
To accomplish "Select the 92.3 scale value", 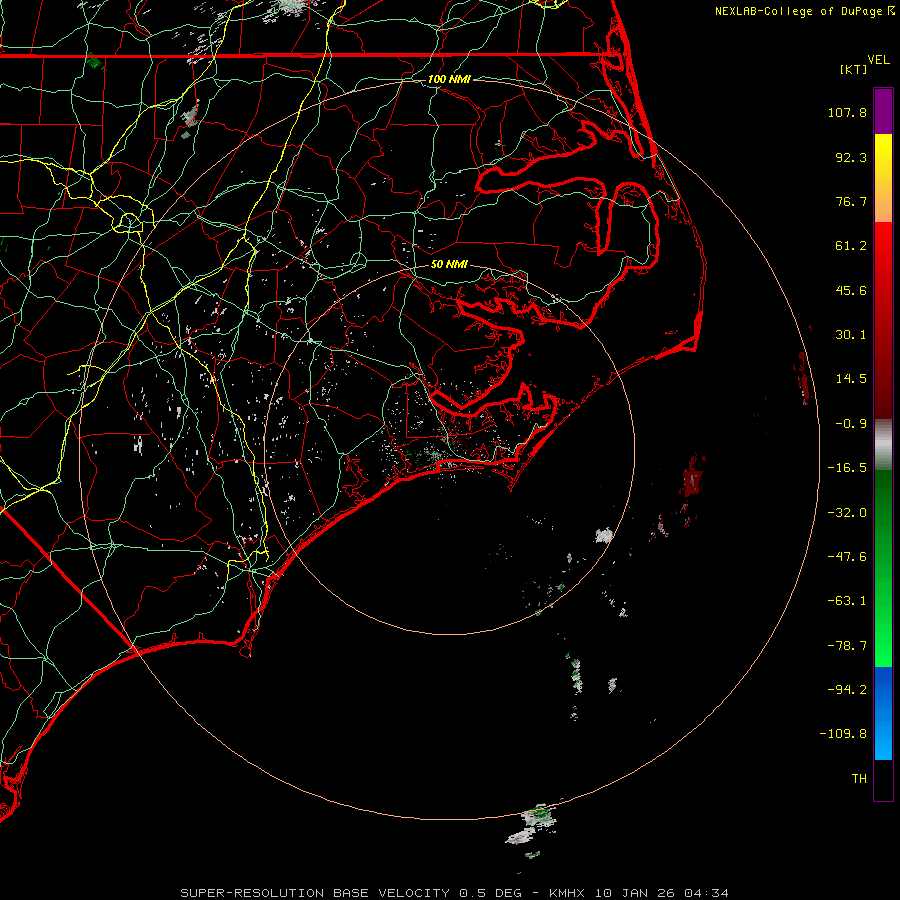I will [x=851, y=157].
